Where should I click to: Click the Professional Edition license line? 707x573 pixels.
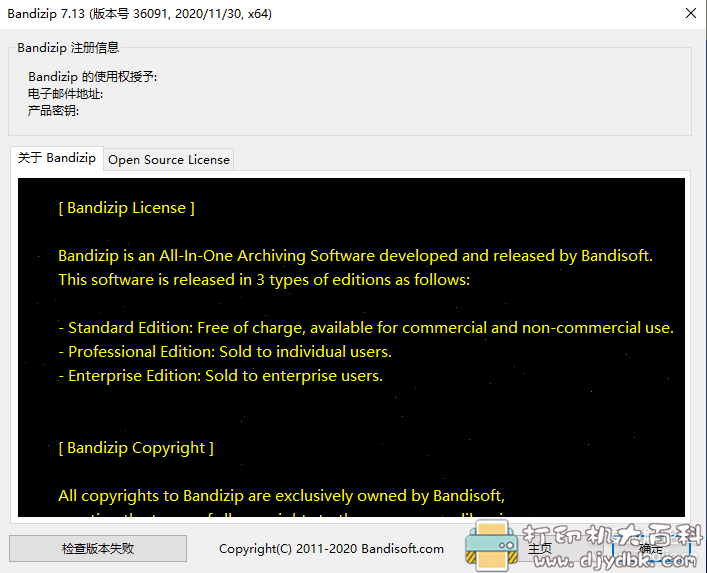click(x=225, y=352)
